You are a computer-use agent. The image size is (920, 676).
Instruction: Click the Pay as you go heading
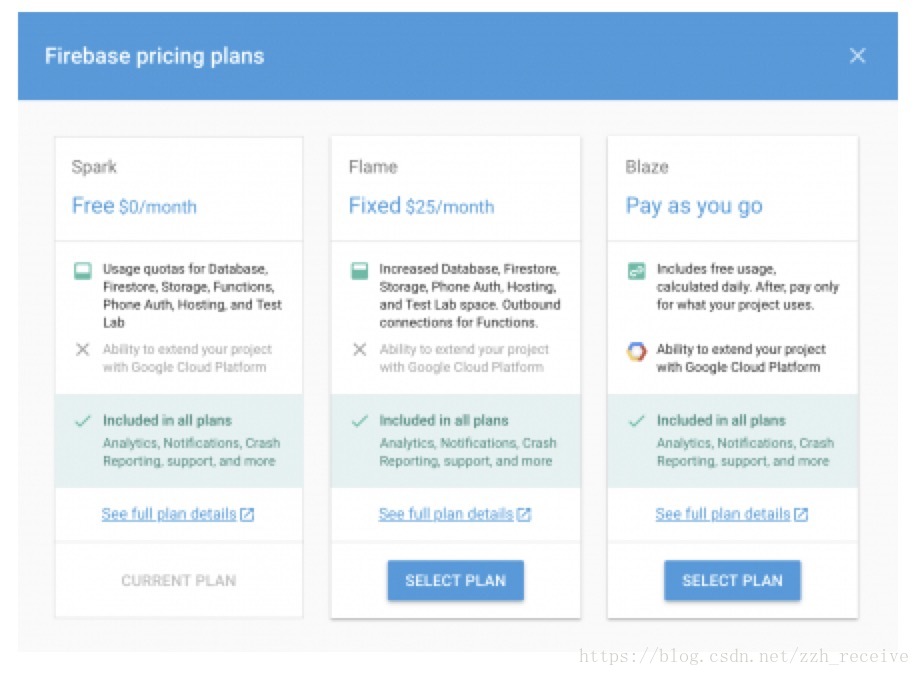(694, 206)
